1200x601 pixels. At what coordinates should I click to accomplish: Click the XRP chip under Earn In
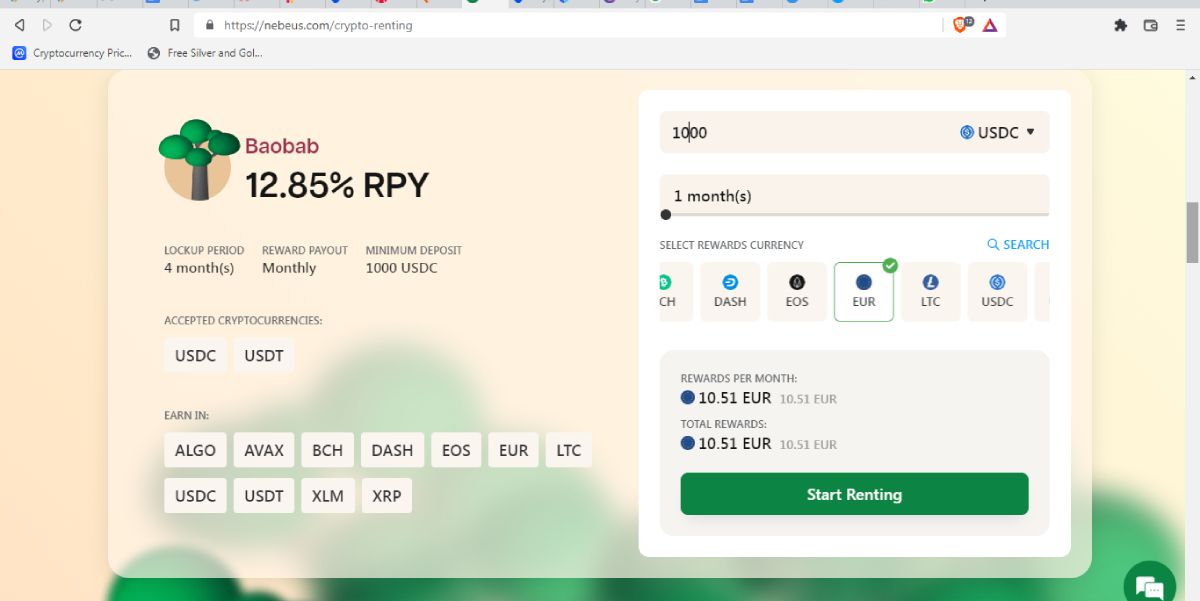pos(386,496)
